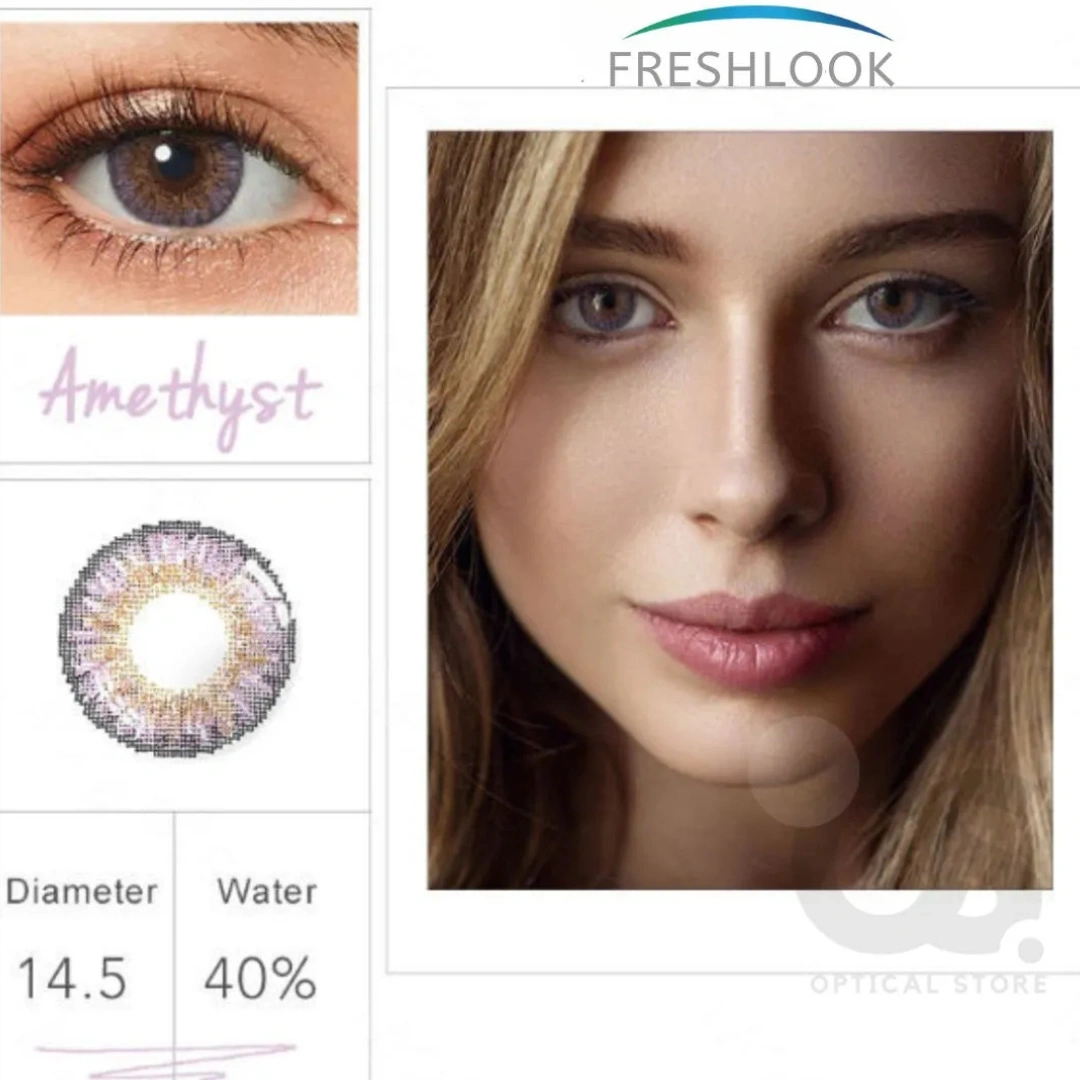Click the 14.5 diameter value

pos(73,978)
